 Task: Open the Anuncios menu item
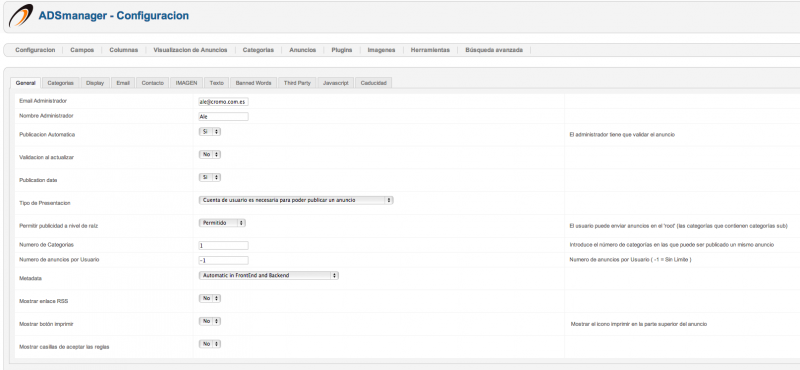[x=303, y=50]
